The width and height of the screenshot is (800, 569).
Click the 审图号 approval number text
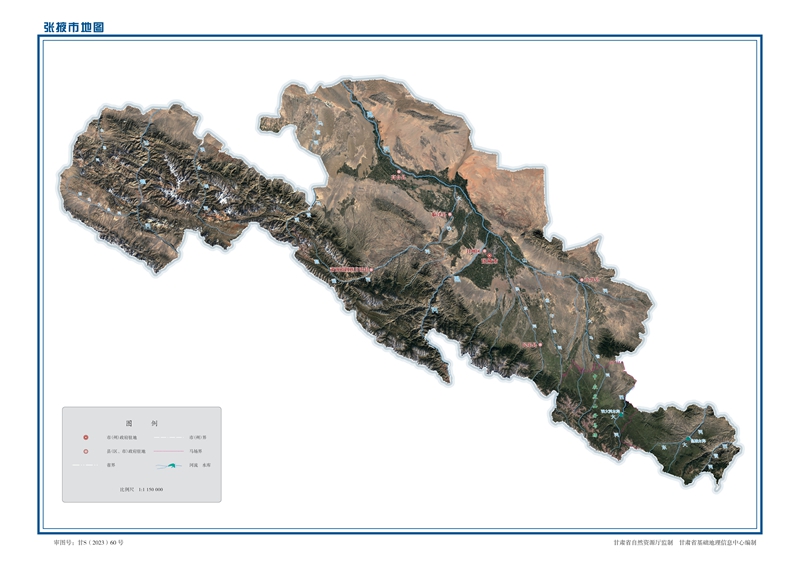(89, 542)
